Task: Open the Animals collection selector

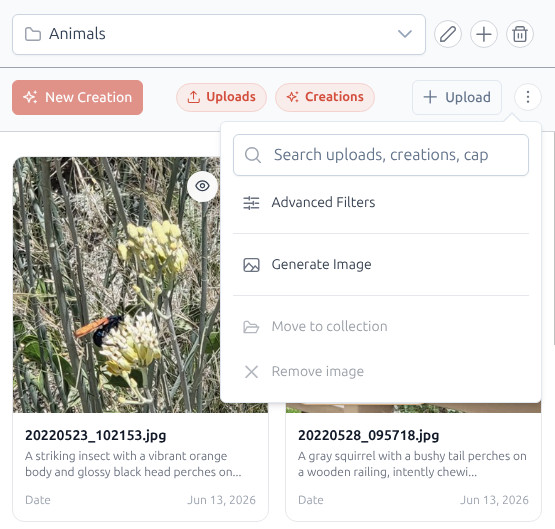Action: pyautogui.click(x=219, y=34)
